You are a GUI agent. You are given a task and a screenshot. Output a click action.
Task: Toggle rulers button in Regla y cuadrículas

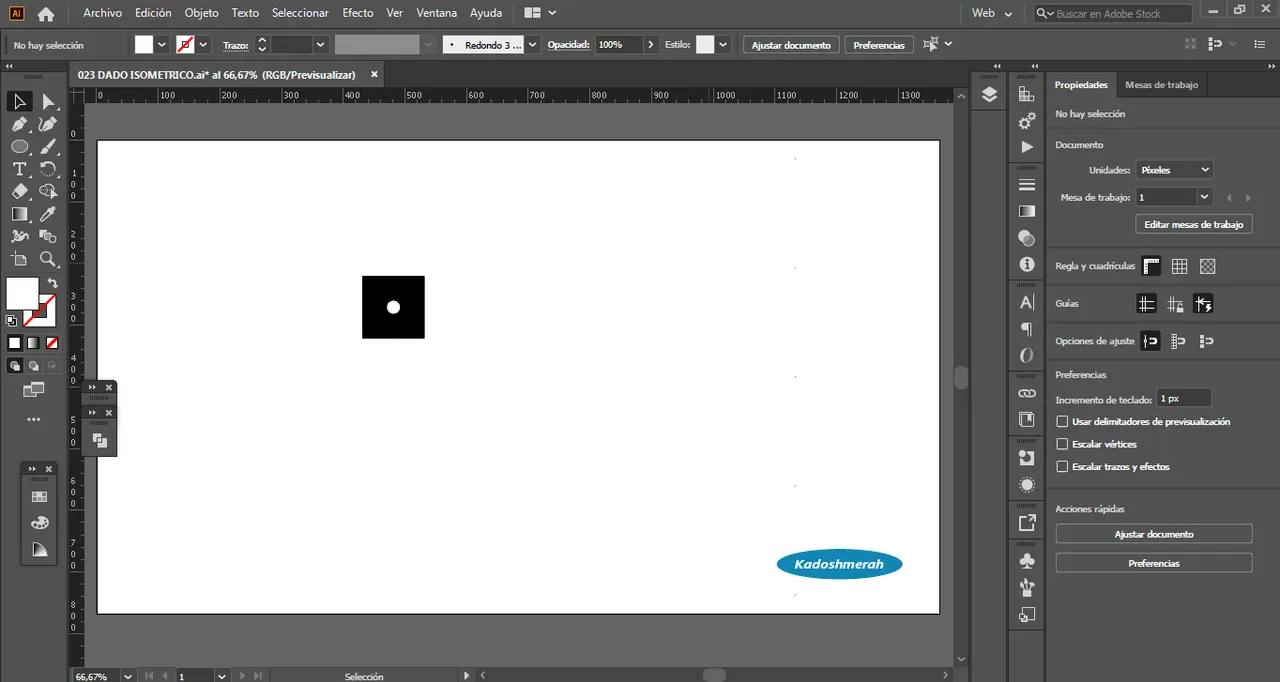point(1151,266)
